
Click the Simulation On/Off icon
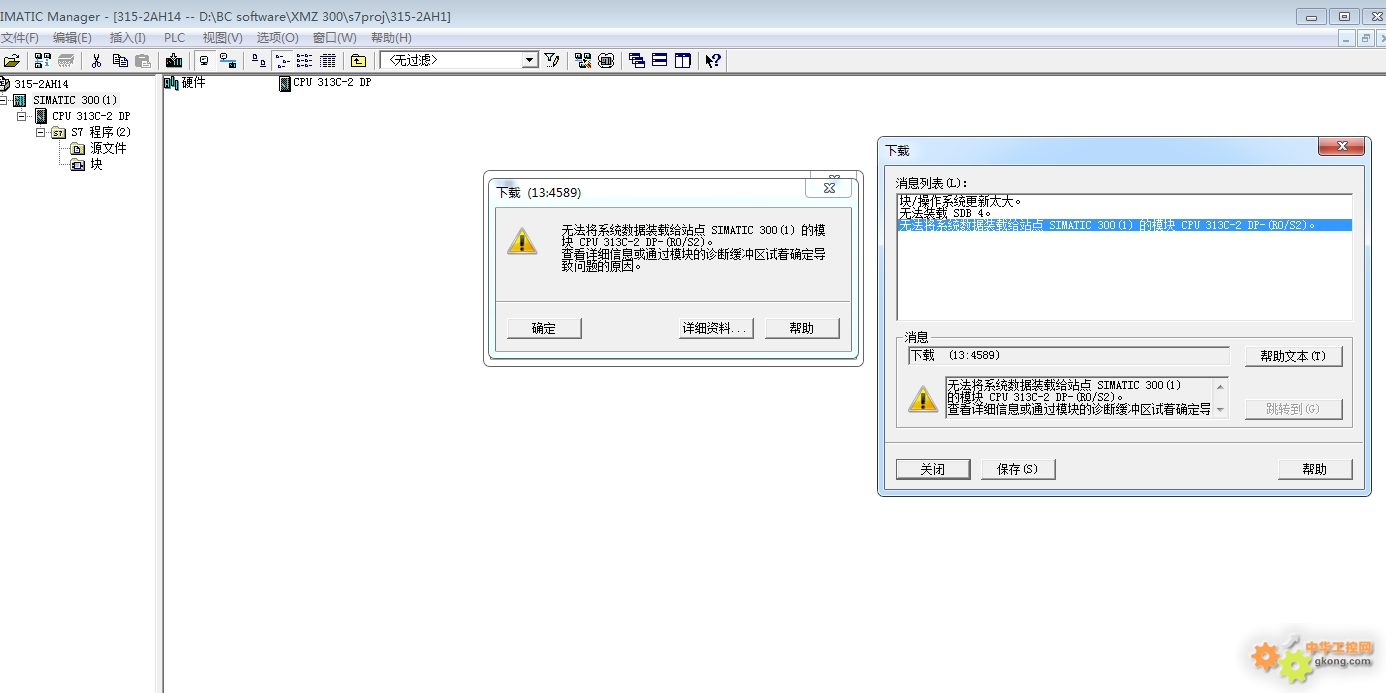click(x=606, y=61)
